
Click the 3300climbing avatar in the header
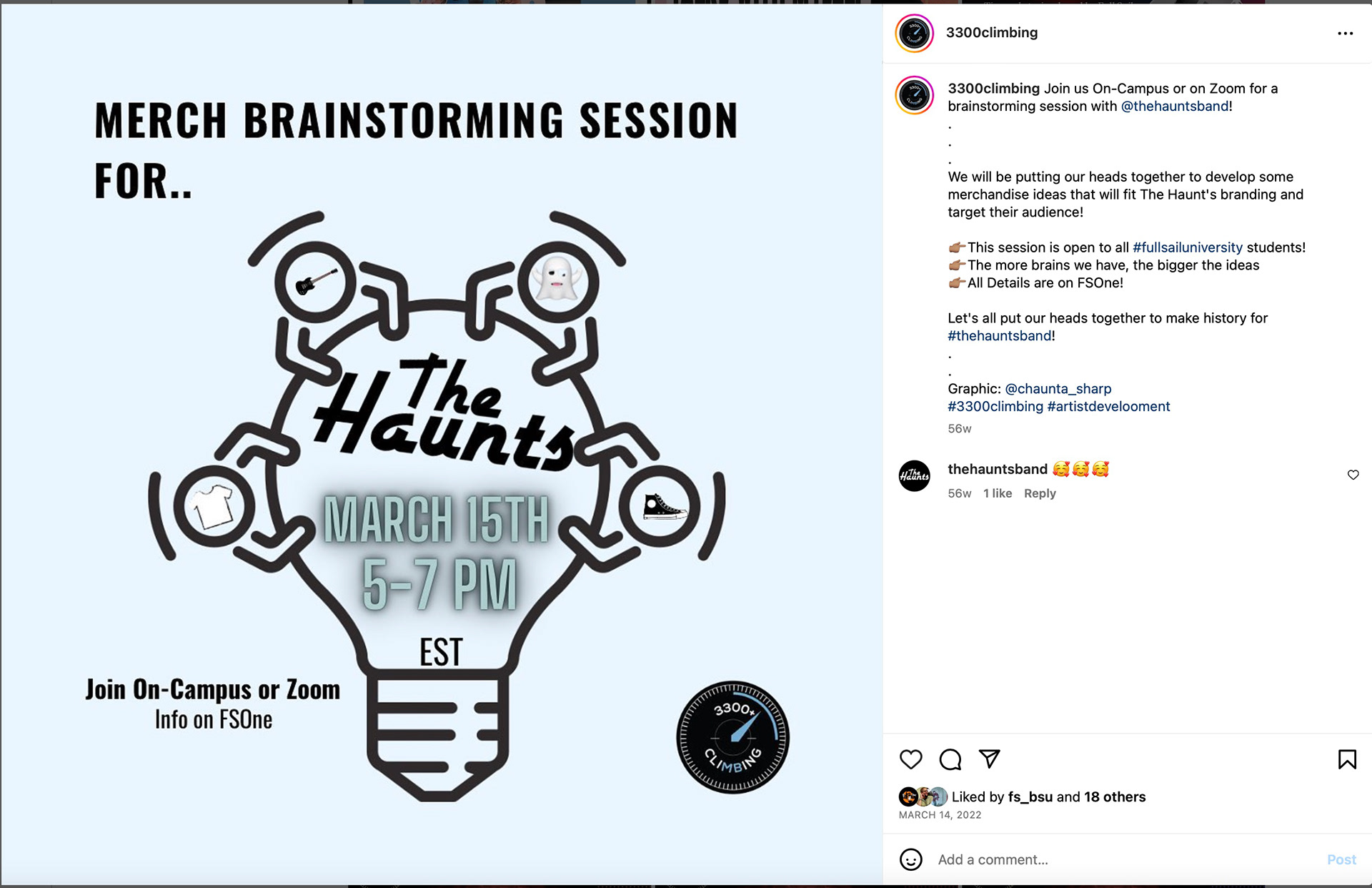pos(914,33)
